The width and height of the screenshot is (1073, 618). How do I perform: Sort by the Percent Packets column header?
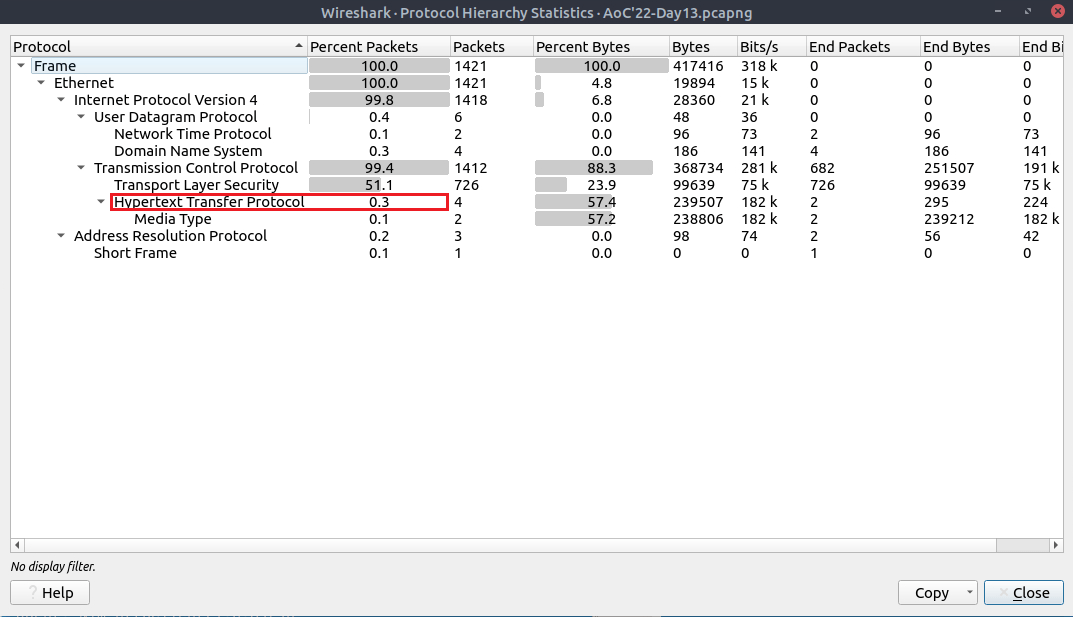(x=378, y=47)
